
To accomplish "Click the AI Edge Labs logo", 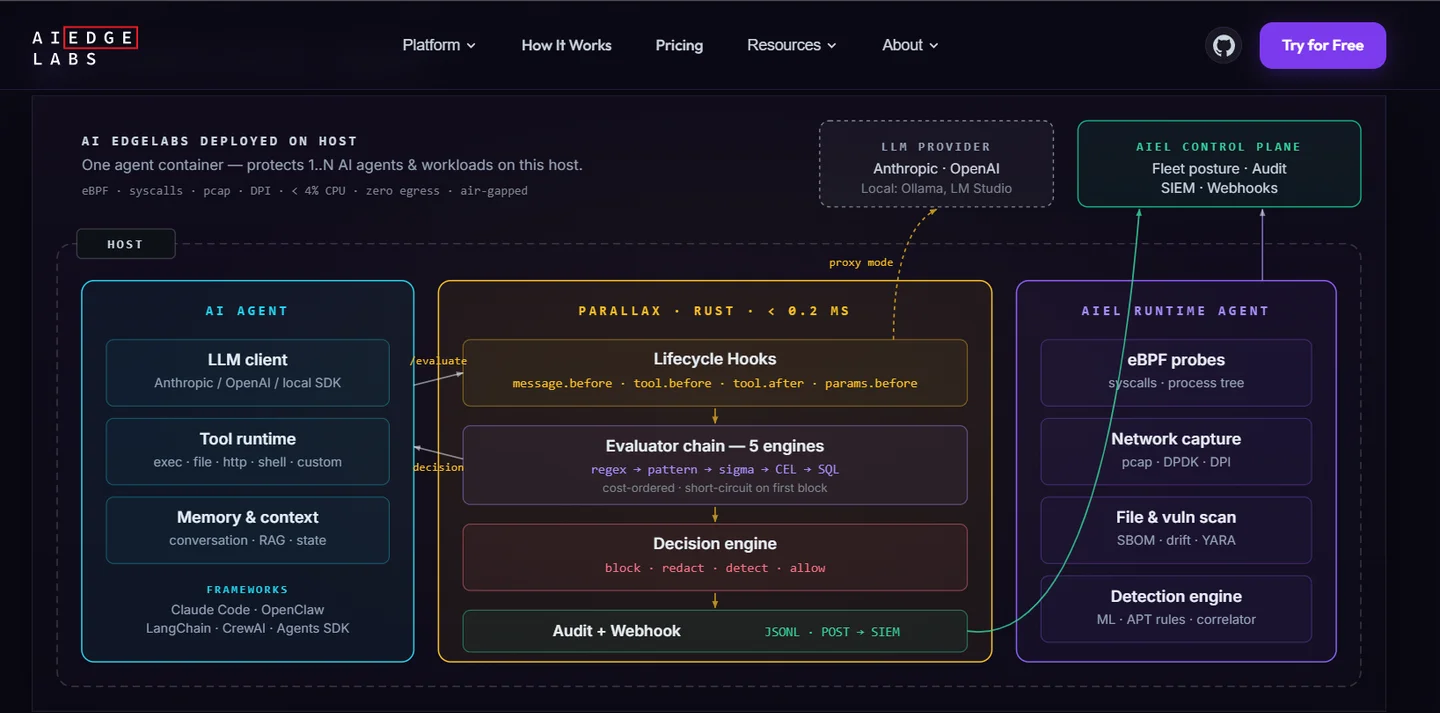I will tap(84, 47).
